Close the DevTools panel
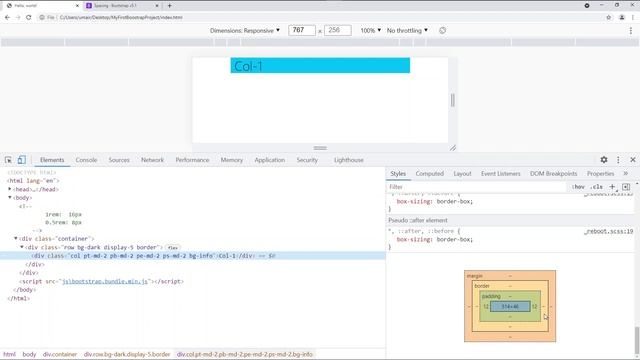This screenshot has height=360, width=640. click(633, 160)
